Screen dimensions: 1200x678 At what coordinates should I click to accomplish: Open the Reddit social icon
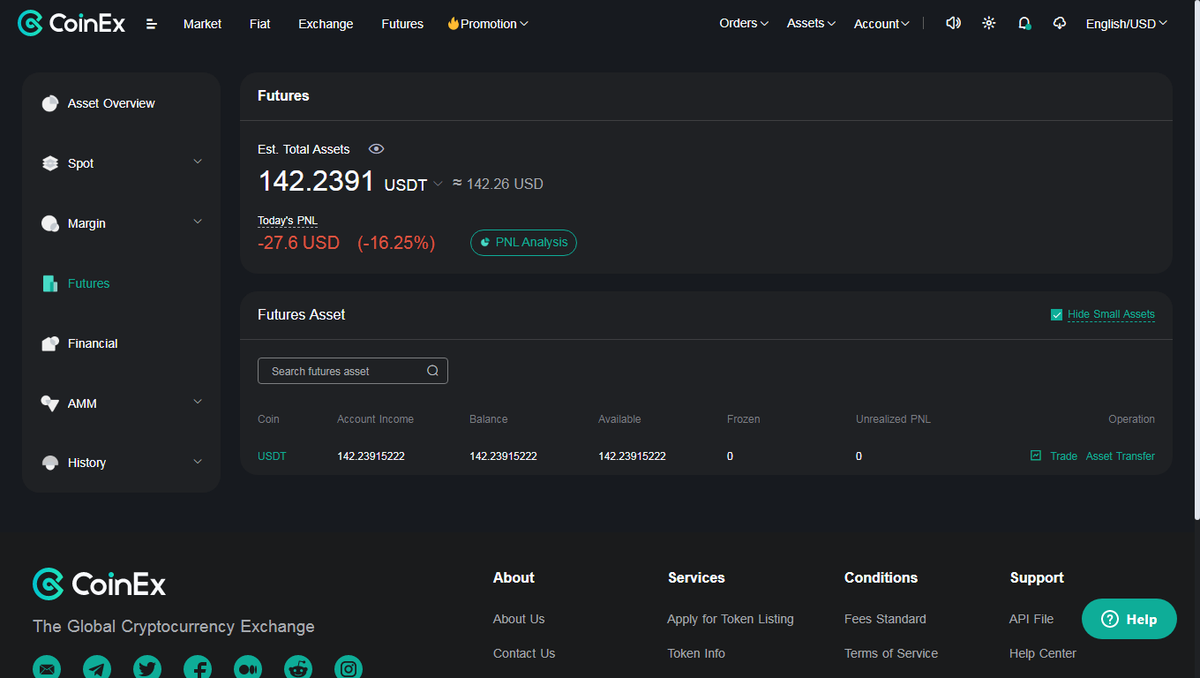(x=298, y=667)
